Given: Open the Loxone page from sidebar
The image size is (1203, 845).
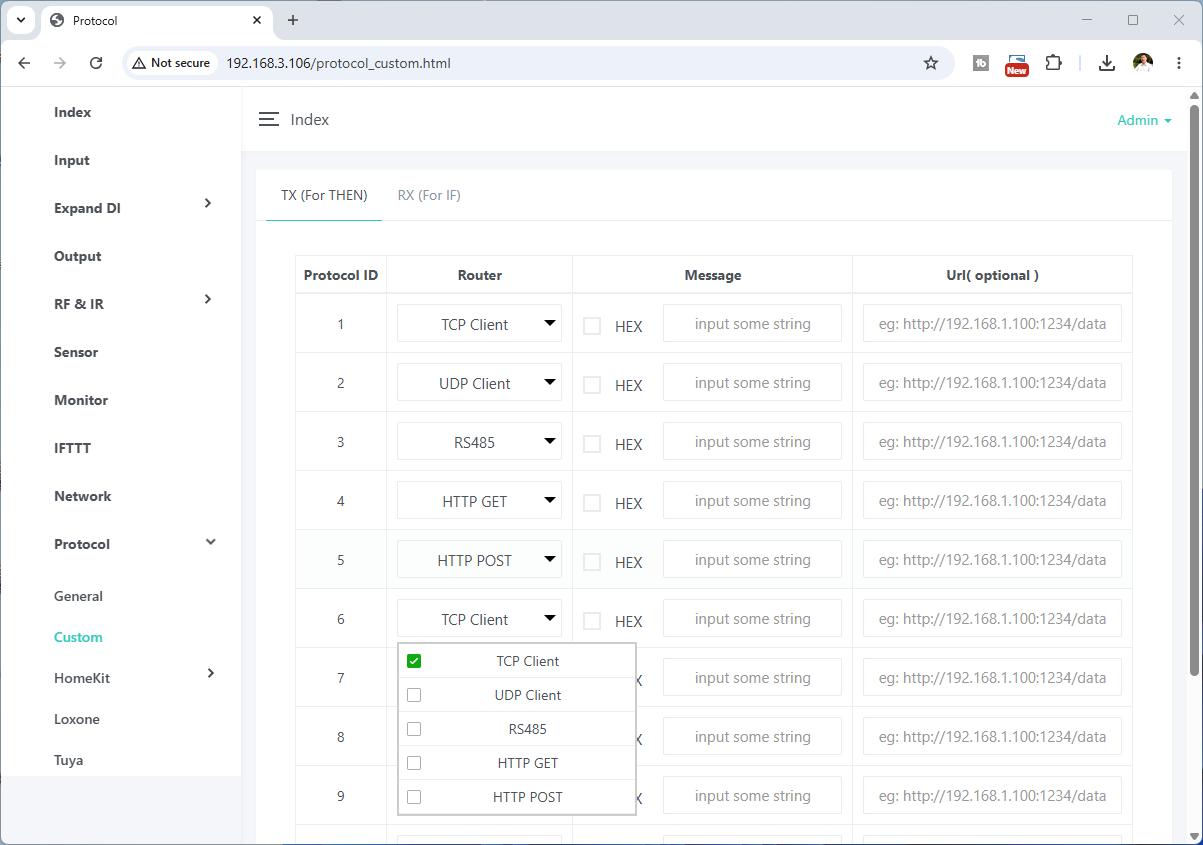Looking at the screenshot, I should pyautogui.click(x=77, y=719).
